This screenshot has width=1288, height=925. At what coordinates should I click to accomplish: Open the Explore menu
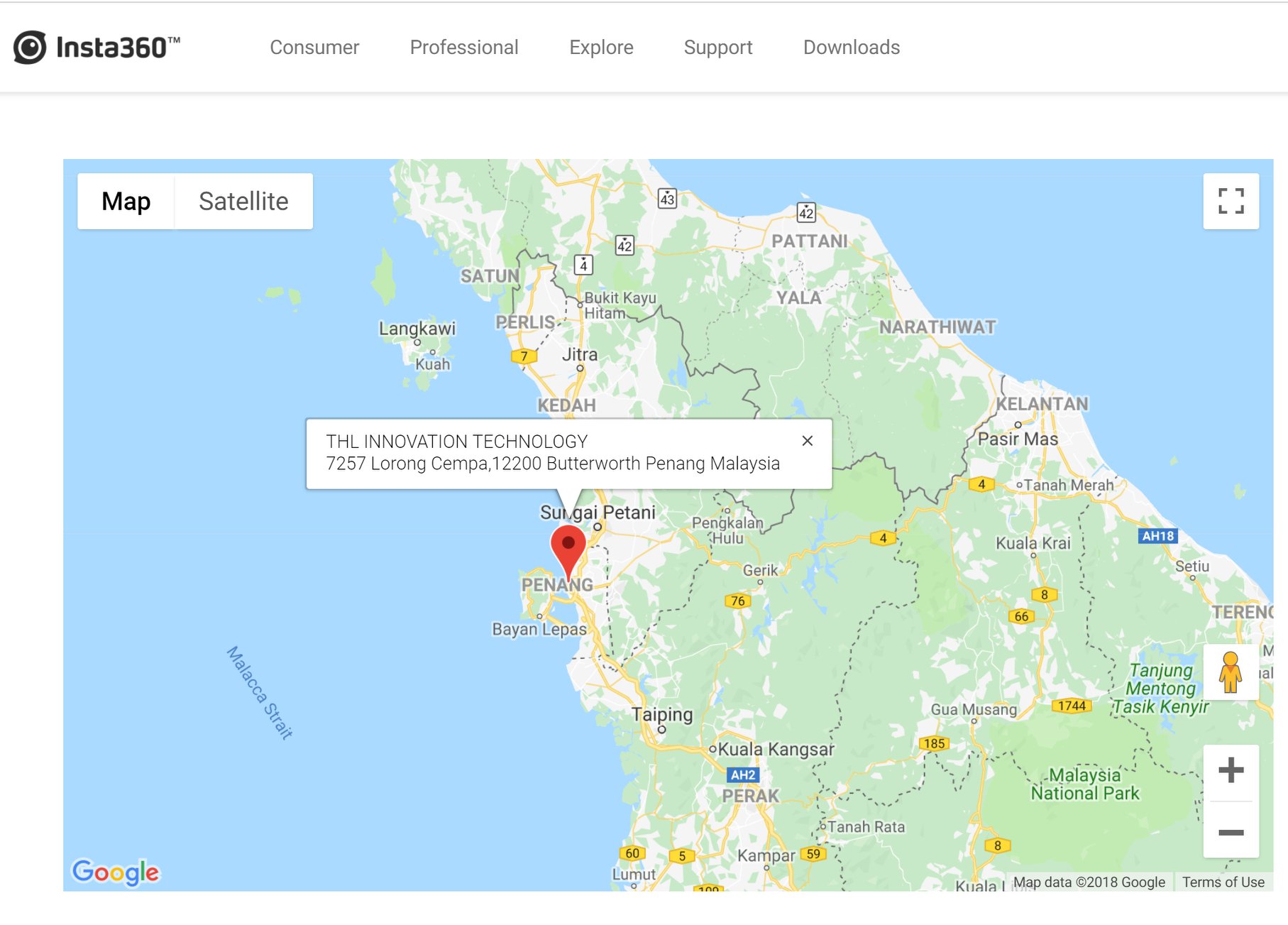601,48
